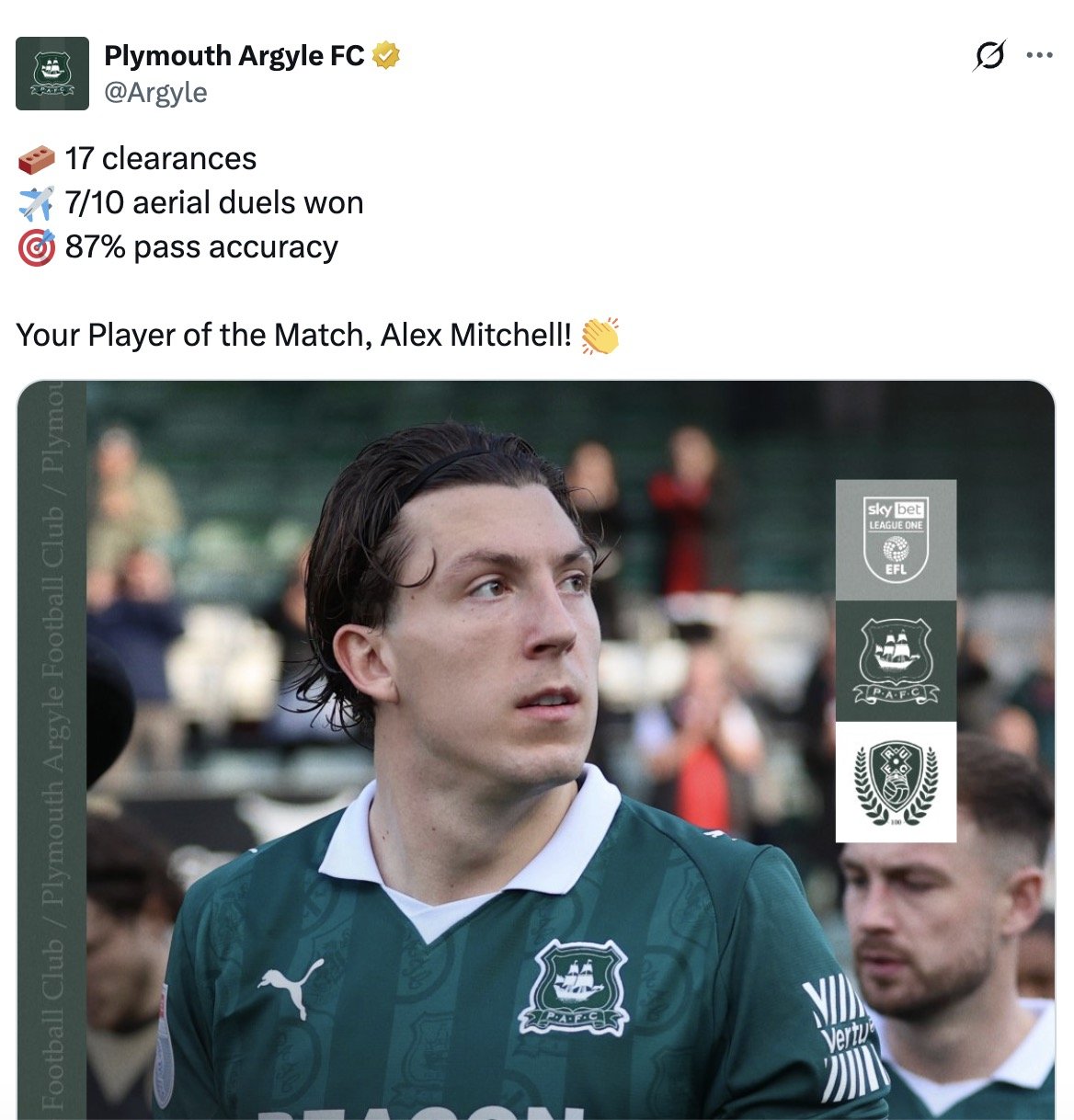Click the PAFC crest in graphic sidebar
This screenshot has width=1074, height=1120.
coord(896,661)
